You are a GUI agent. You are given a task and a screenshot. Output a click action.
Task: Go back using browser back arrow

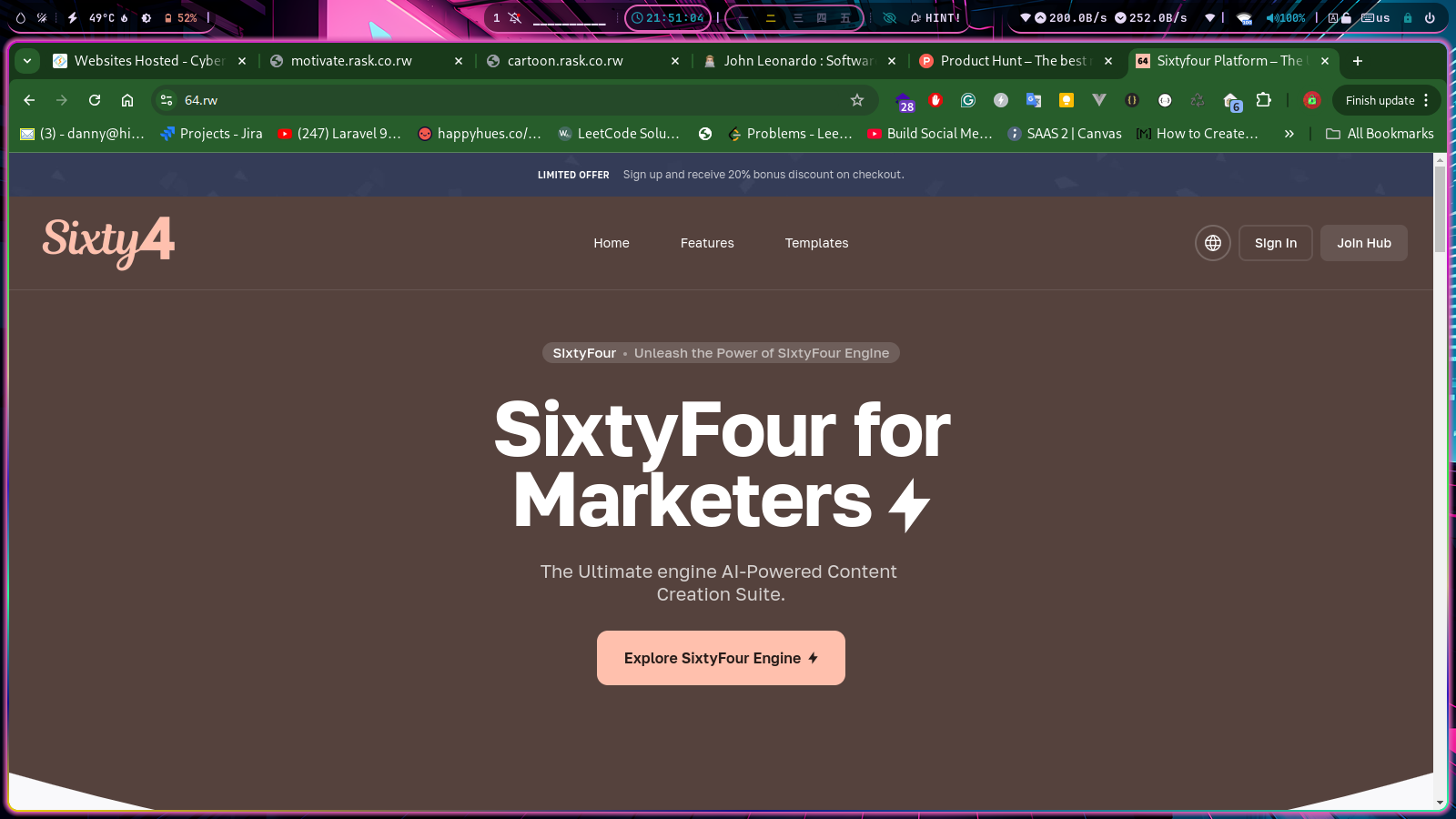29,100
